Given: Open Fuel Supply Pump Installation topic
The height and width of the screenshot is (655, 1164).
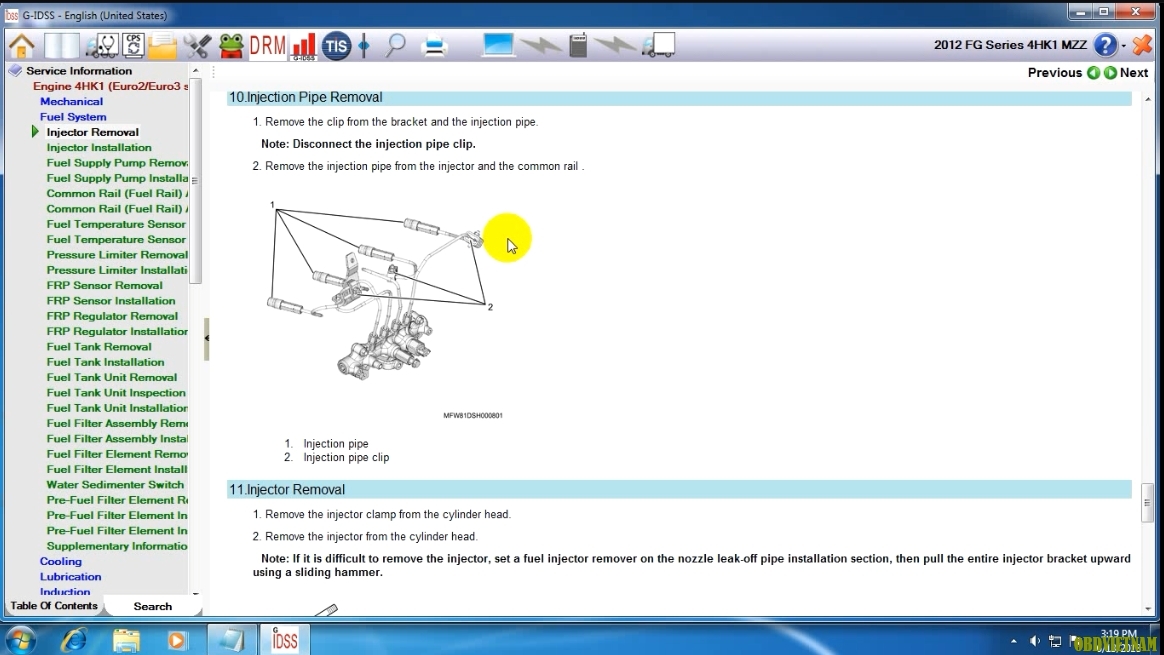Looking at the screenshot, I should 117,178.
